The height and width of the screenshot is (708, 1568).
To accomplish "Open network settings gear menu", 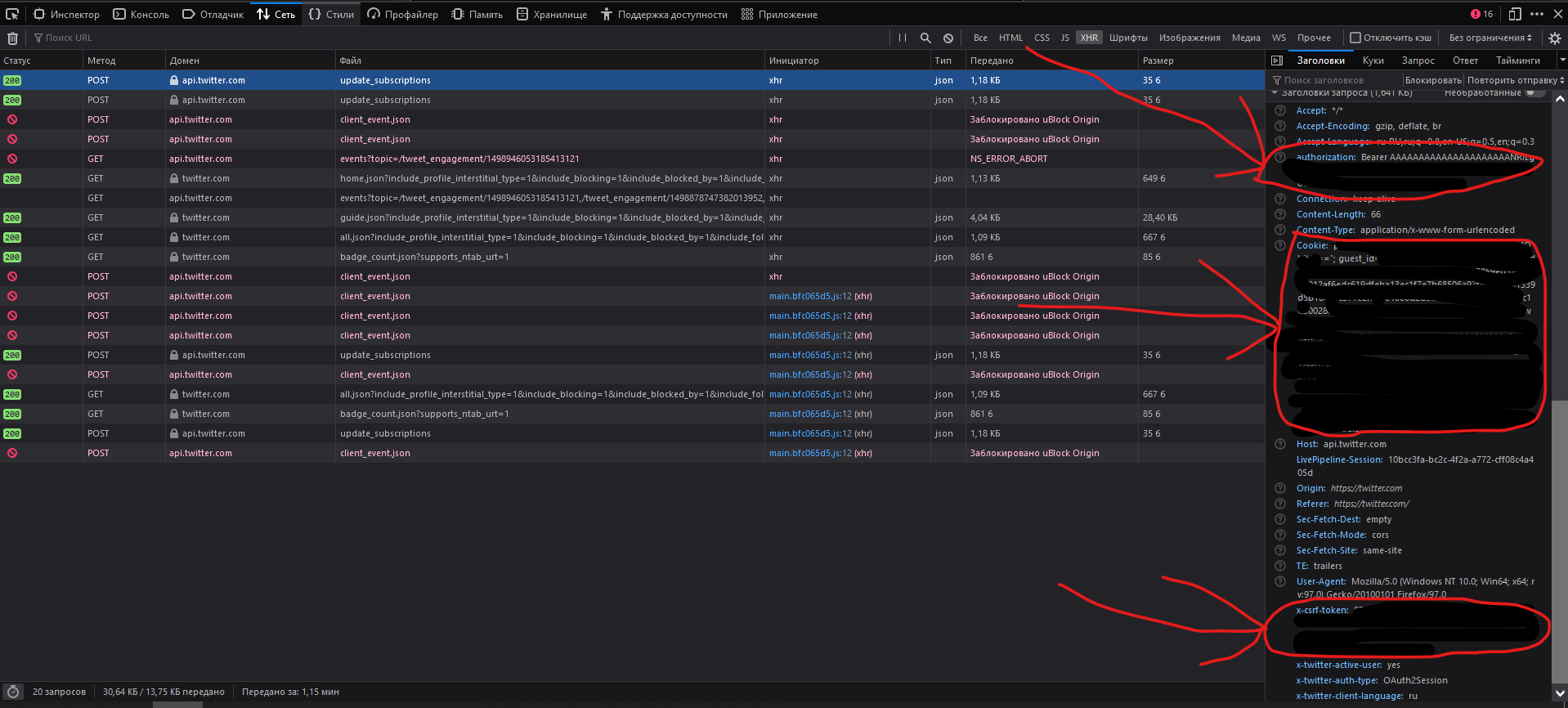I will 1554,38.
